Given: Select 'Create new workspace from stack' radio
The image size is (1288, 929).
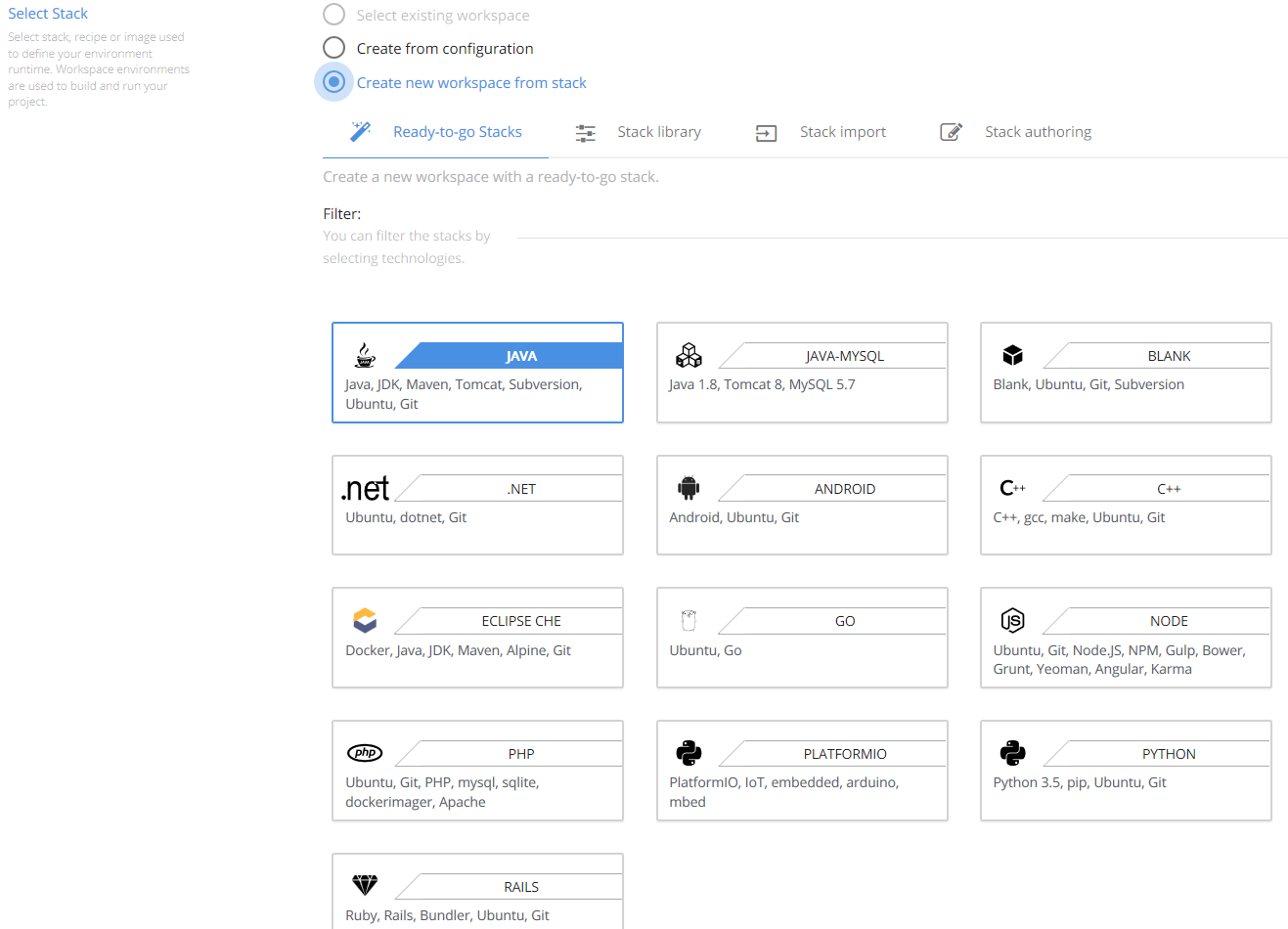Looking at the screenshot, I should pyautogui.click(x=334, y=82).
